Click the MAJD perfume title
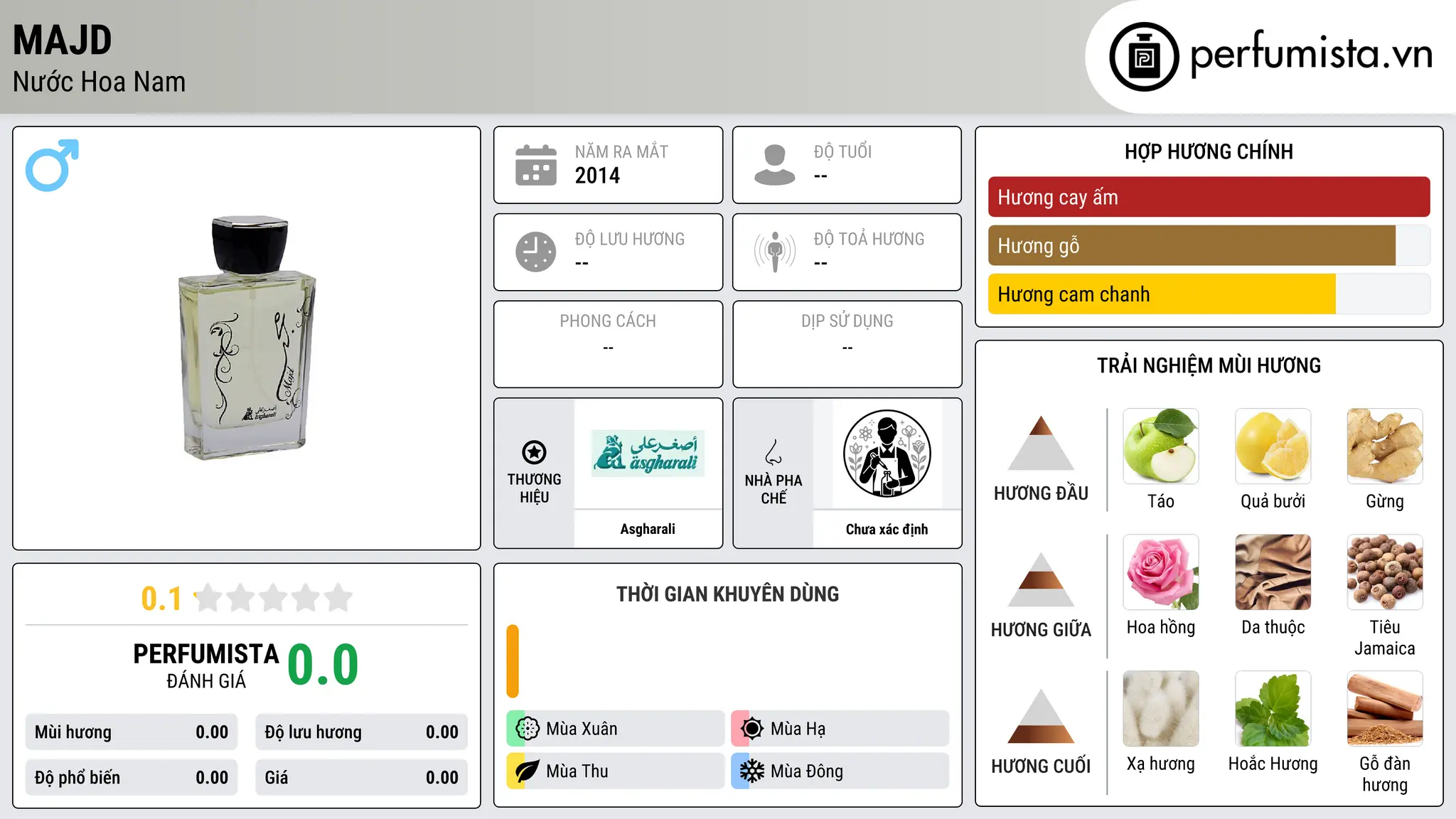This screenshot has height=819, width=1456. (x=63, y=41)
